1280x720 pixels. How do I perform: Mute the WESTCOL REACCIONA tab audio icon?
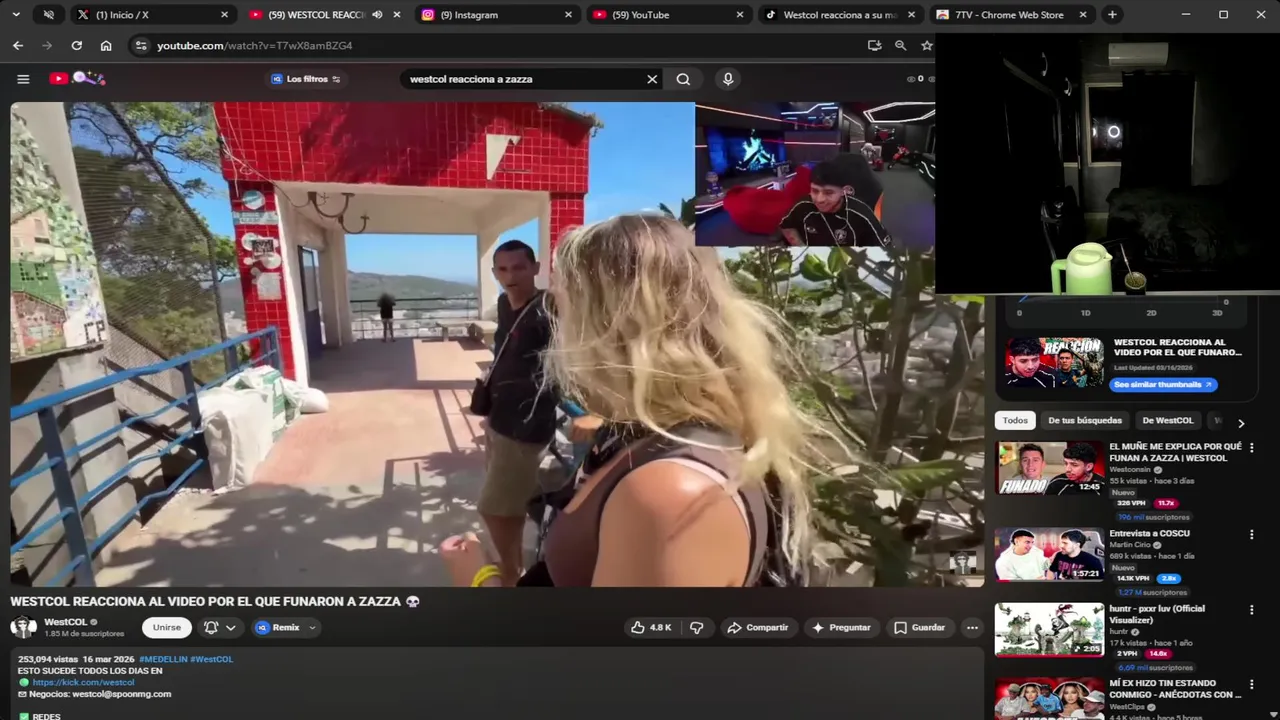(377, 15)
